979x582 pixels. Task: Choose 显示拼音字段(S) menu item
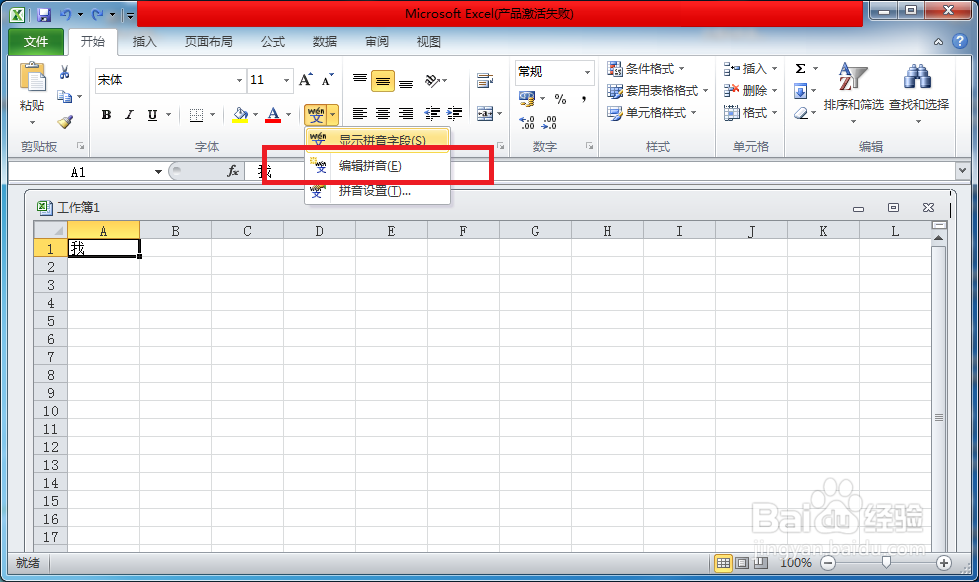click(x=378, y=140)
